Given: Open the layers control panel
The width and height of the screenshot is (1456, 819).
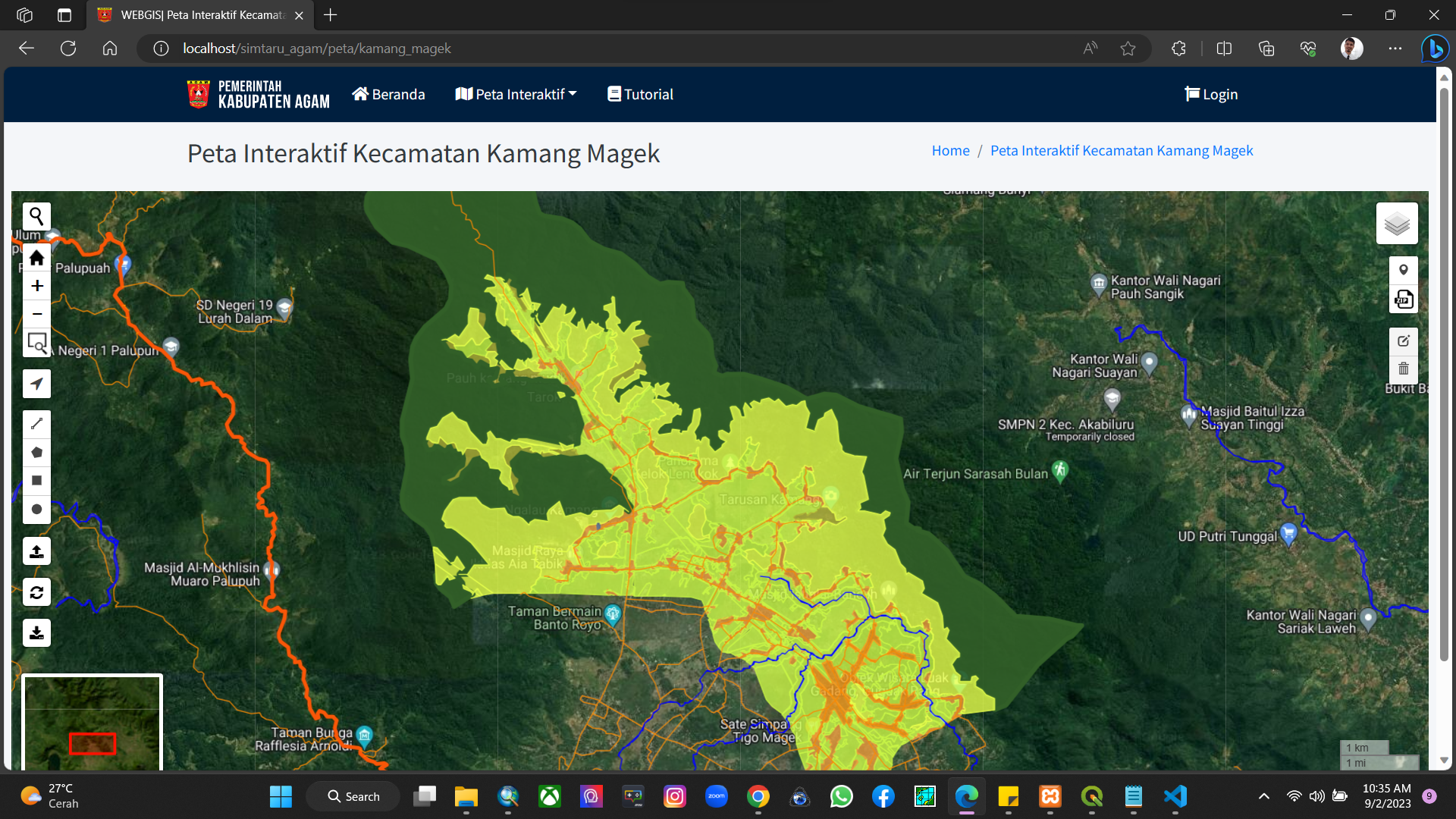Looking at the screenshot, I should click(1397, 223).
